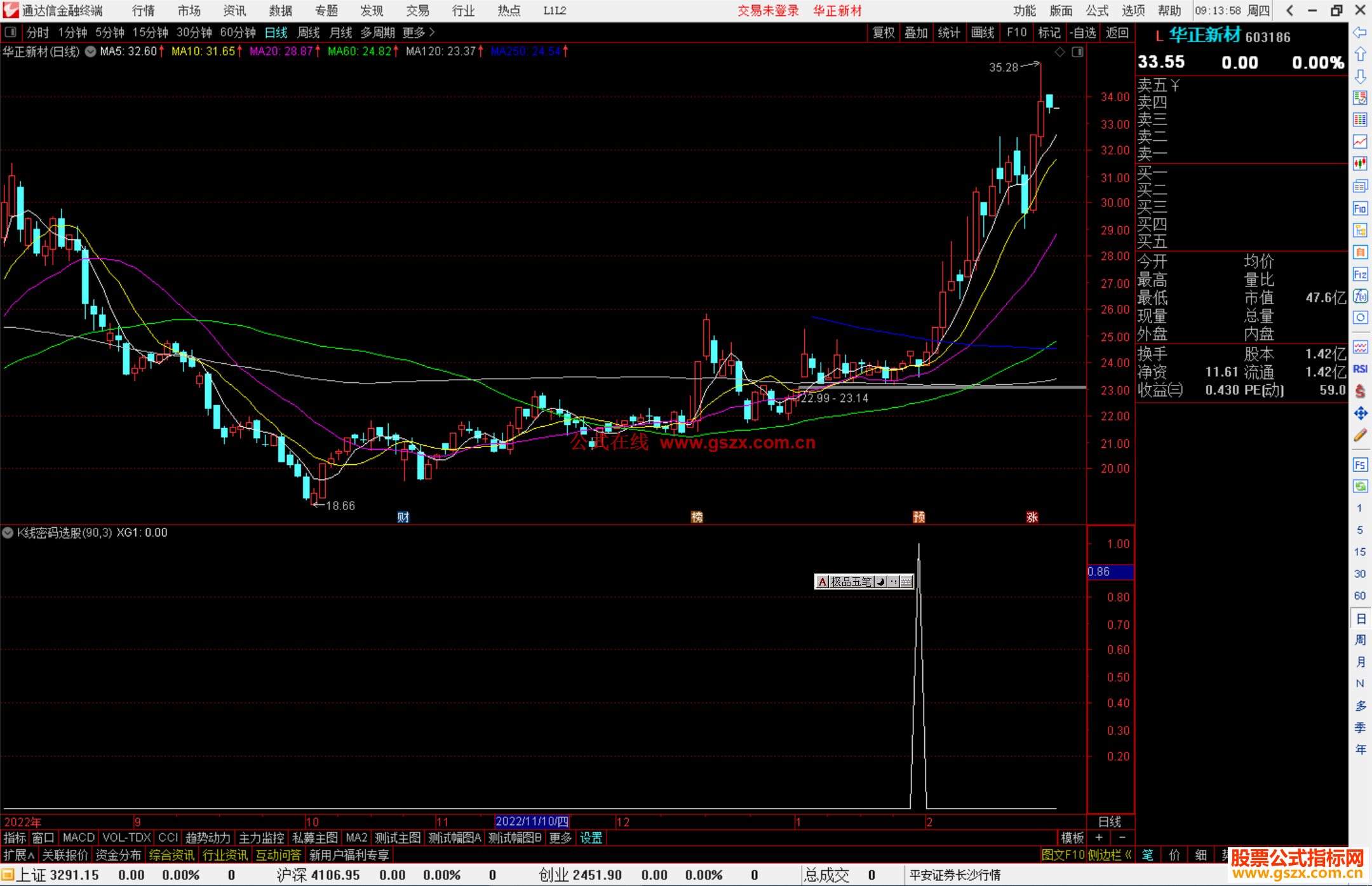
Task: Click the F10 info icon in sidebar
Action: [x=1359, y=208]
